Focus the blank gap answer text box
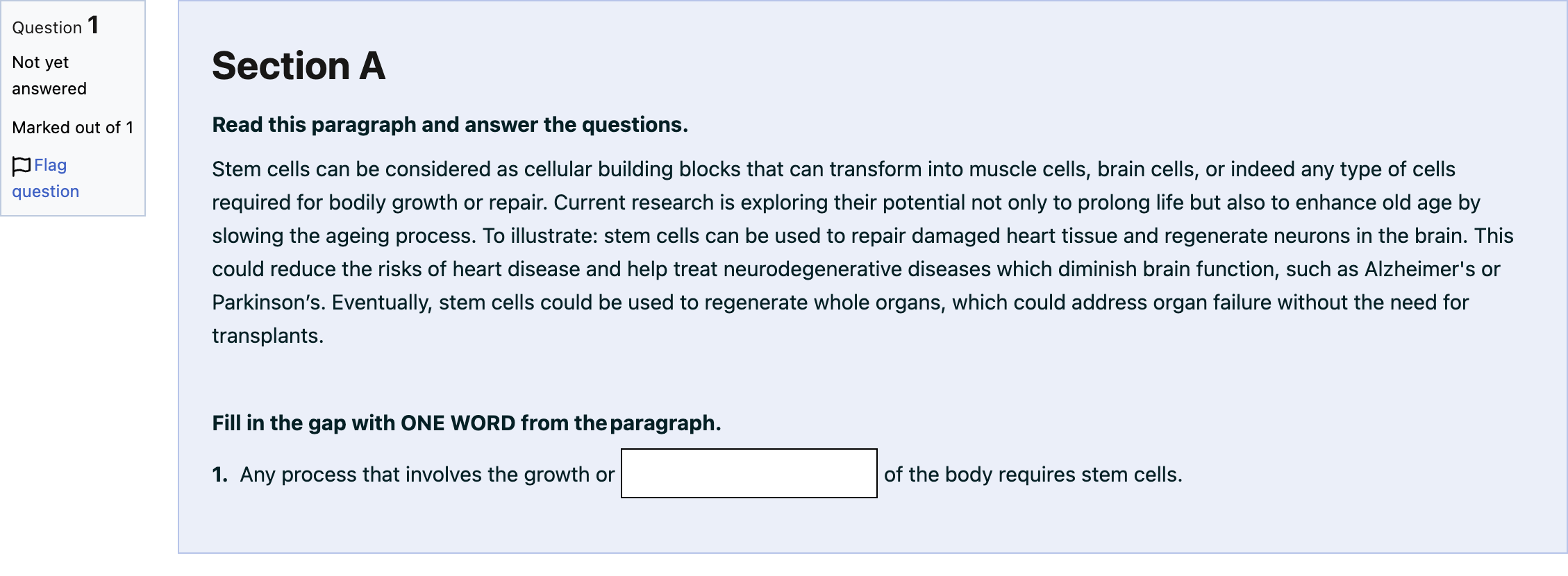 pyautogui.click(x=749, y=473)
